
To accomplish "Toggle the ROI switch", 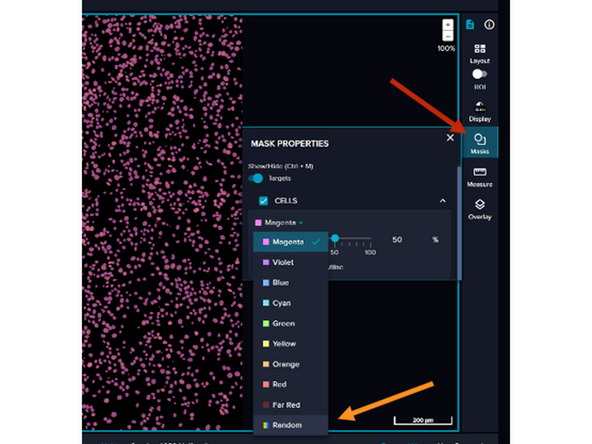I will click(479, 74).
